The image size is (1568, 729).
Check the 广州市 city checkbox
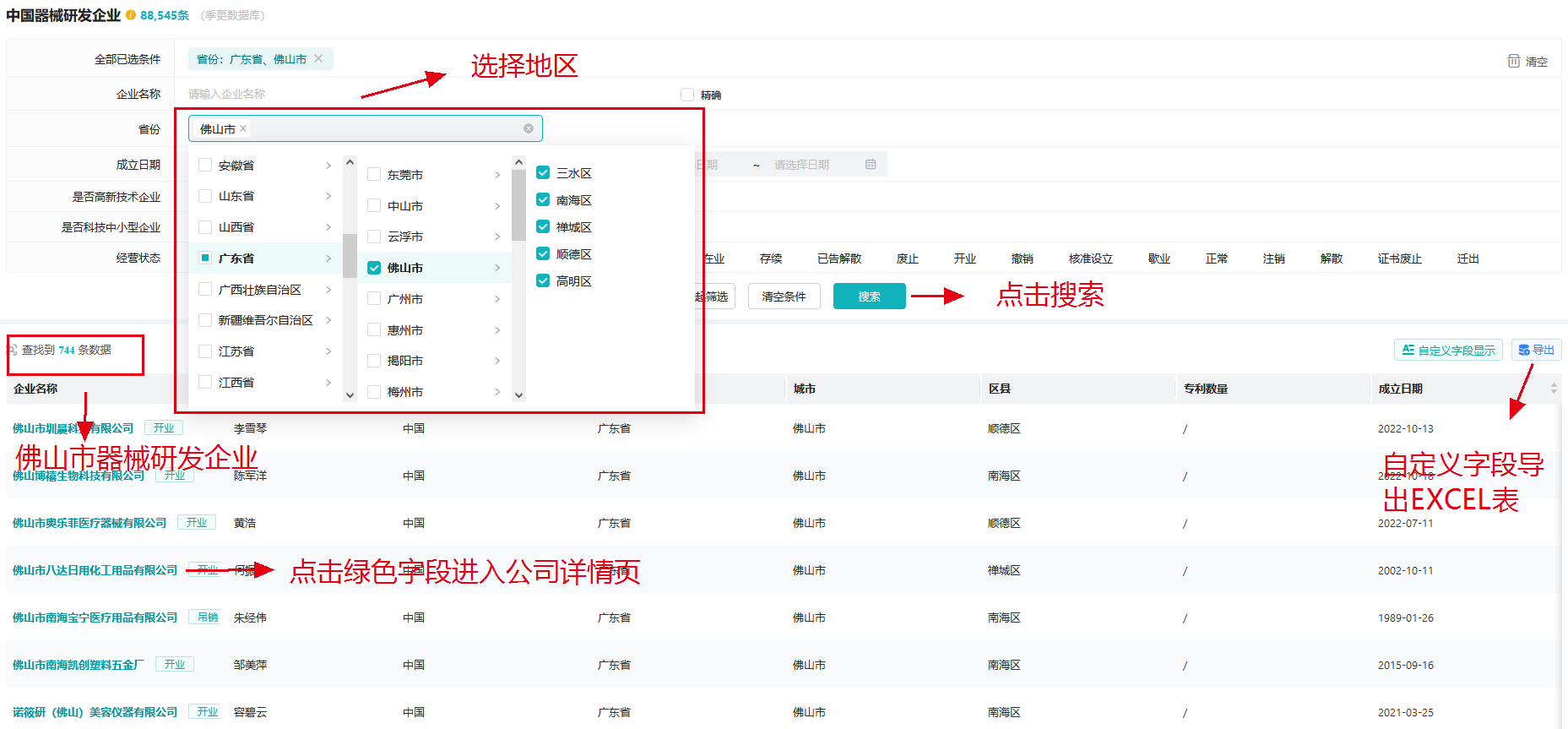tap(374, 299)
